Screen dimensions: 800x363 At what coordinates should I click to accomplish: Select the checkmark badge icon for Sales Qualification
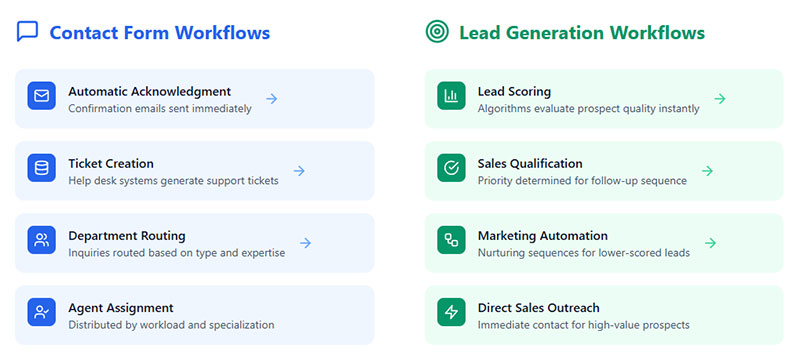click(x=451, y=168)
